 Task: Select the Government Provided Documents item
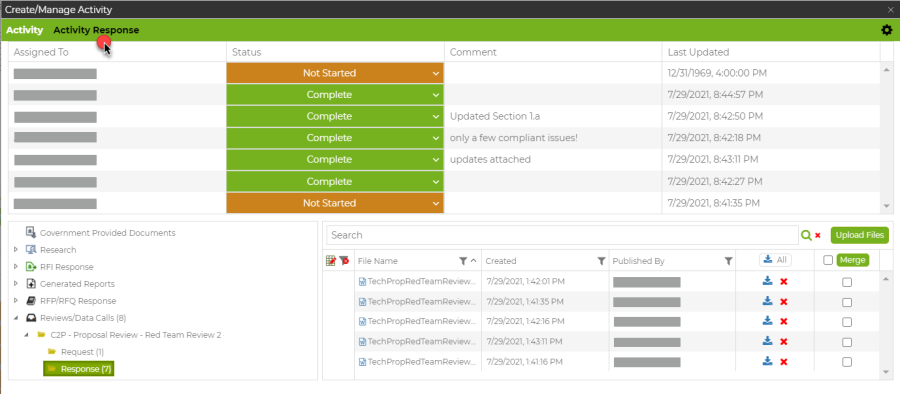107,233
